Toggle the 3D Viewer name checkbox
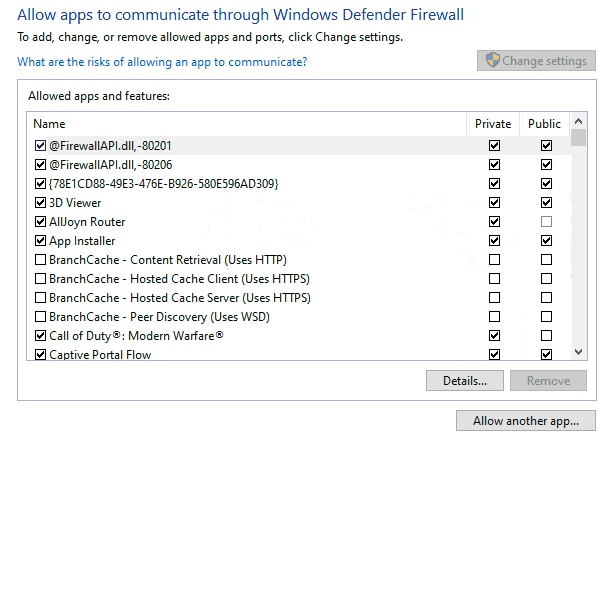The width and height of the screenshot is (600, 603). click(40, 203)
